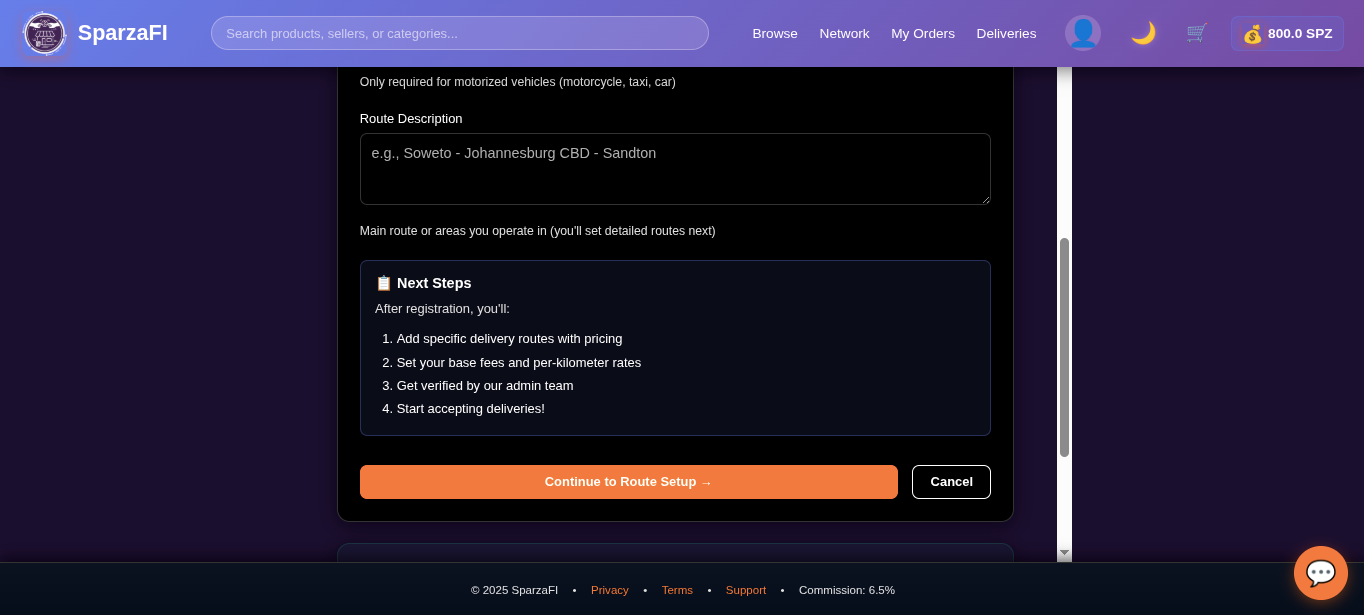The height and width of the screenshot is (615, 1364).
Task: Open the Terms link in footer
Action: [677, 590]
